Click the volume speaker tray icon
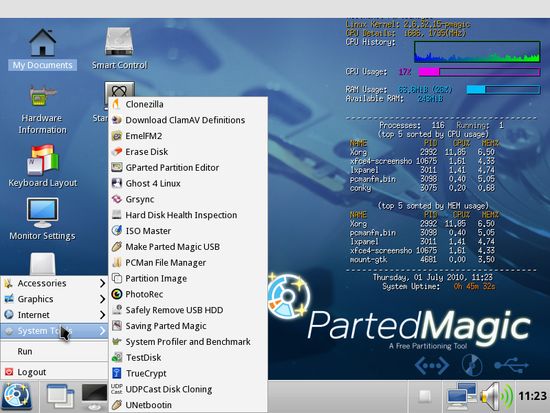This screenshot has width=550, height=413. point(496,397)
